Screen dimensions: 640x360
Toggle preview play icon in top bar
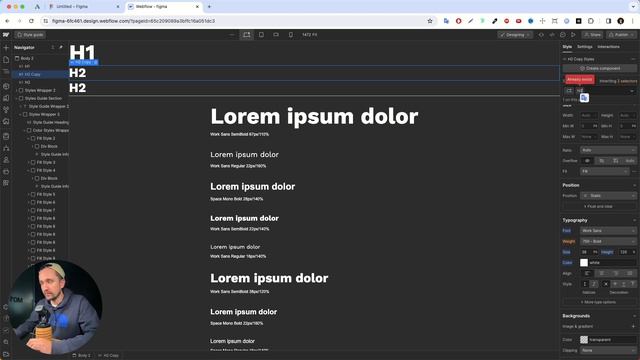[x=573, y=35]
